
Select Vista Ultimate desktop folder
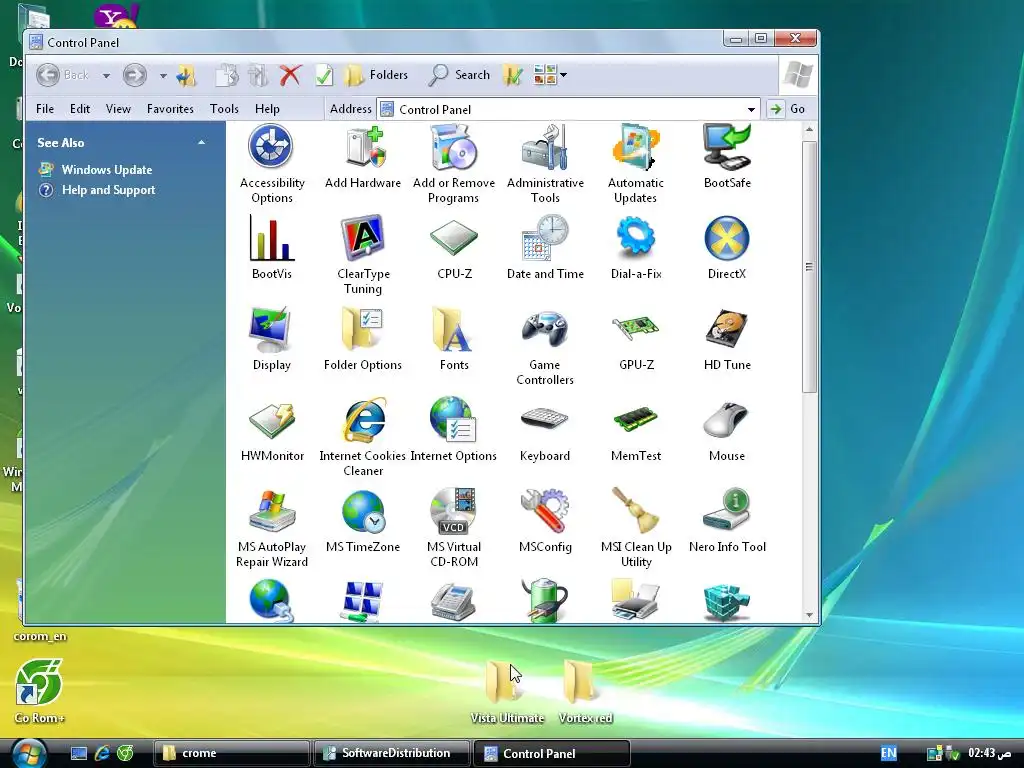tap(507, 692)
